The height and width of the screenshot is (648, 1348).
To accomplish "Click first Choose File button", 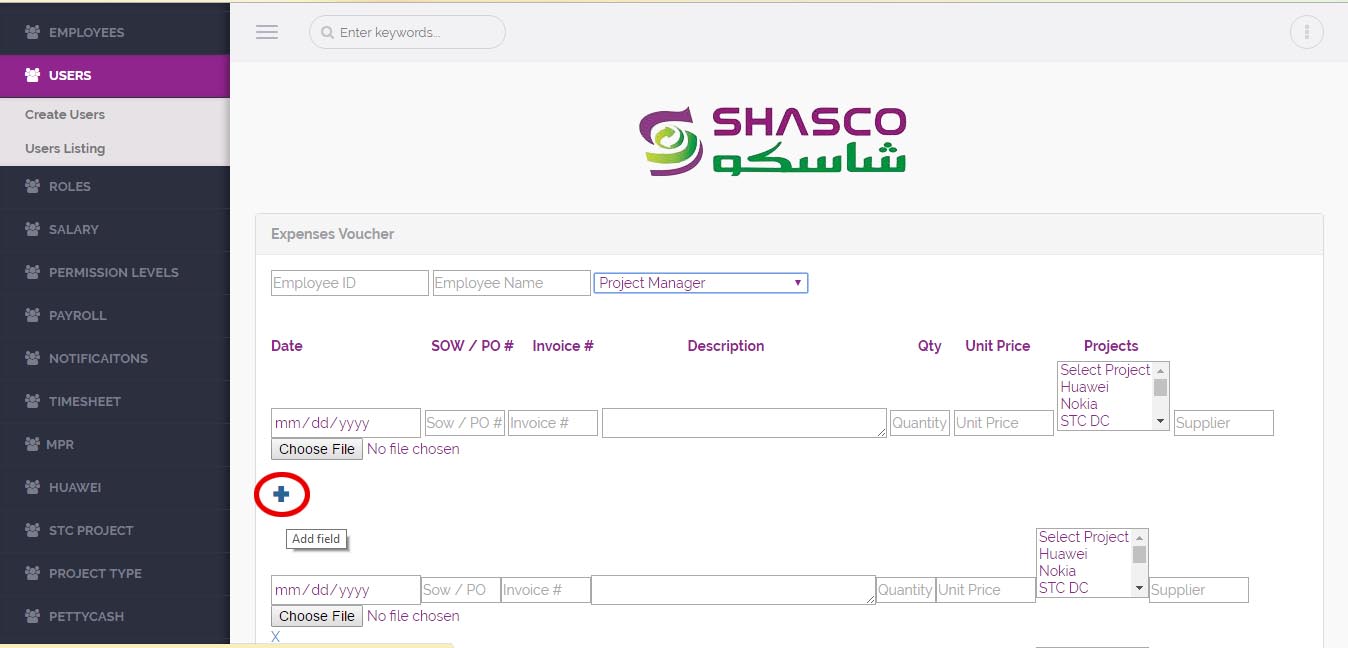I will (316, 449).
